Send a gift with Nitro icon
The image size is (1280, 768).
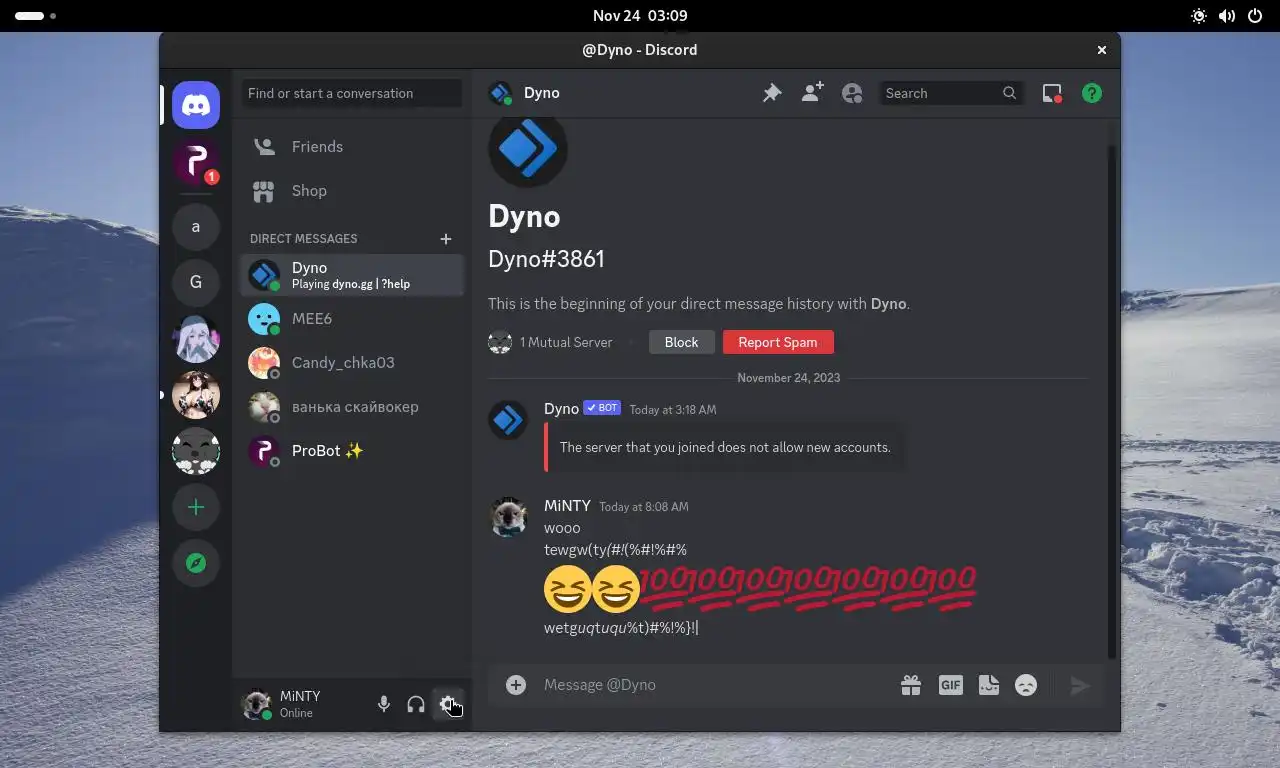tap(910, 685)
